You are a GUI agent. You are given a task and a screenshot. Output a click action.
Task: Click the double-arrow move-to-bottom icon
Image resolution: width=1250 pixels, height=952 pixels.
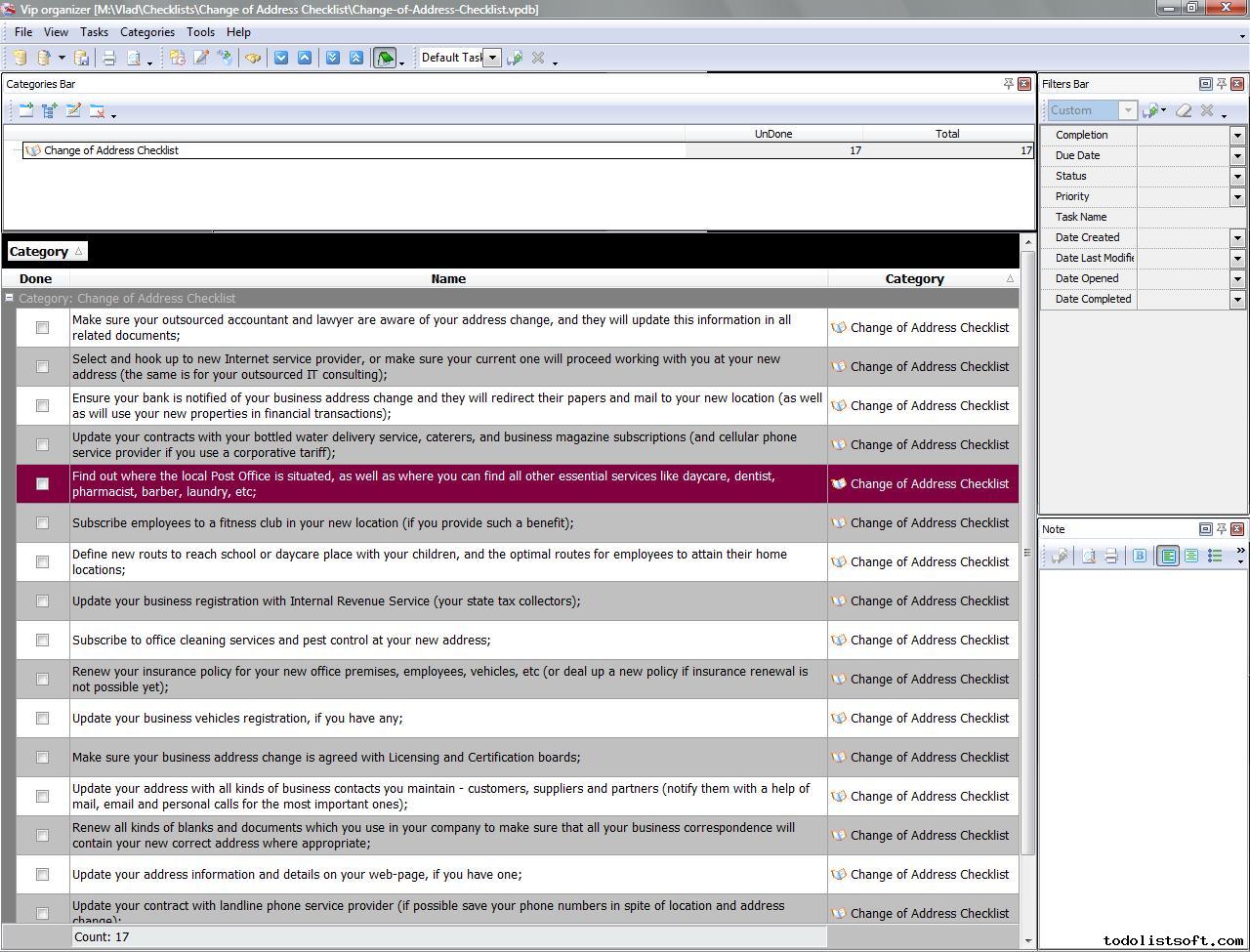pyautogui.click(x=333, y=59)
